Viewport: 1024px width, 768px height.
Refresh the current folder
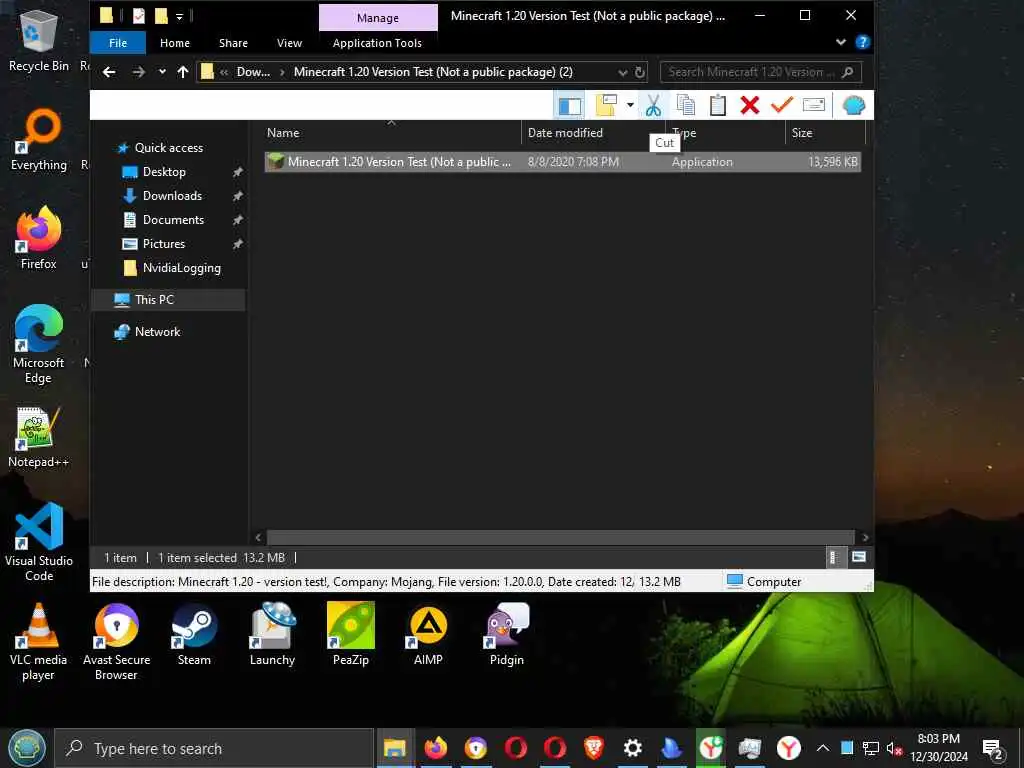(x=640, y=72)
